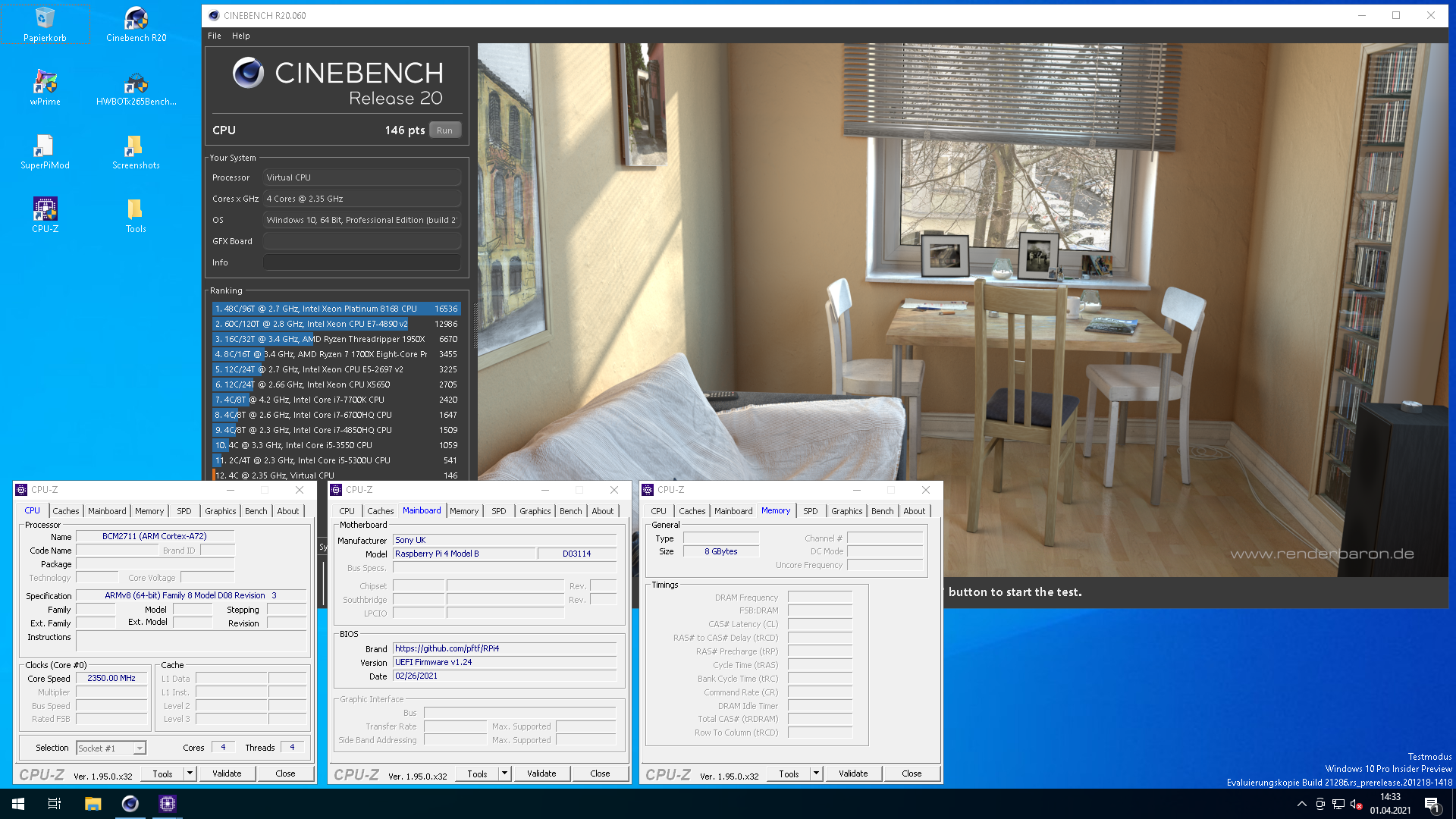
Task: Switch to Graphics tab in middle CPU-Z
Action: (x=535, y=511)
